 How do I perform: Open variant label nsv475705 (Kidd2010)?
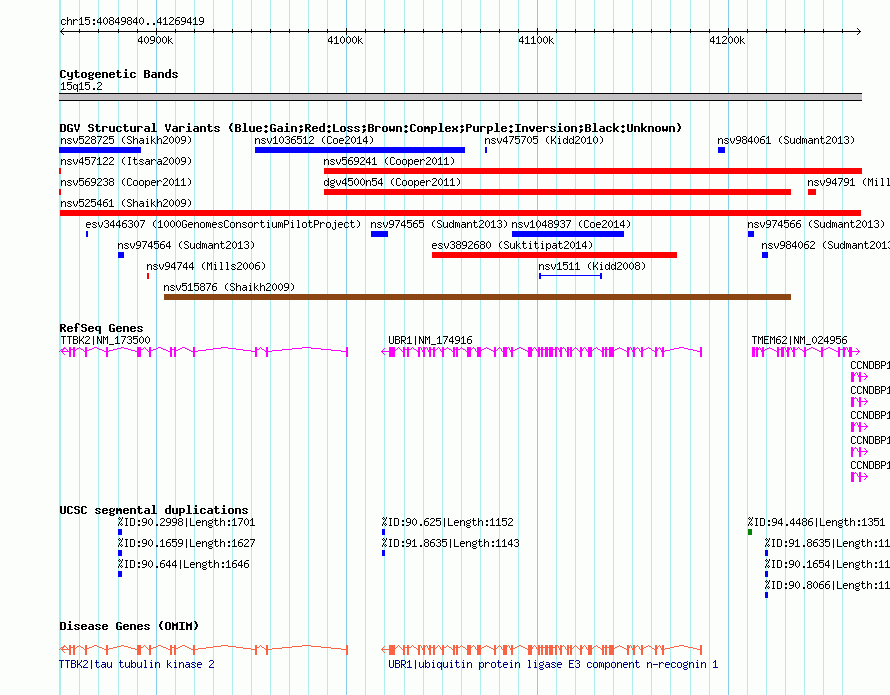544,140
